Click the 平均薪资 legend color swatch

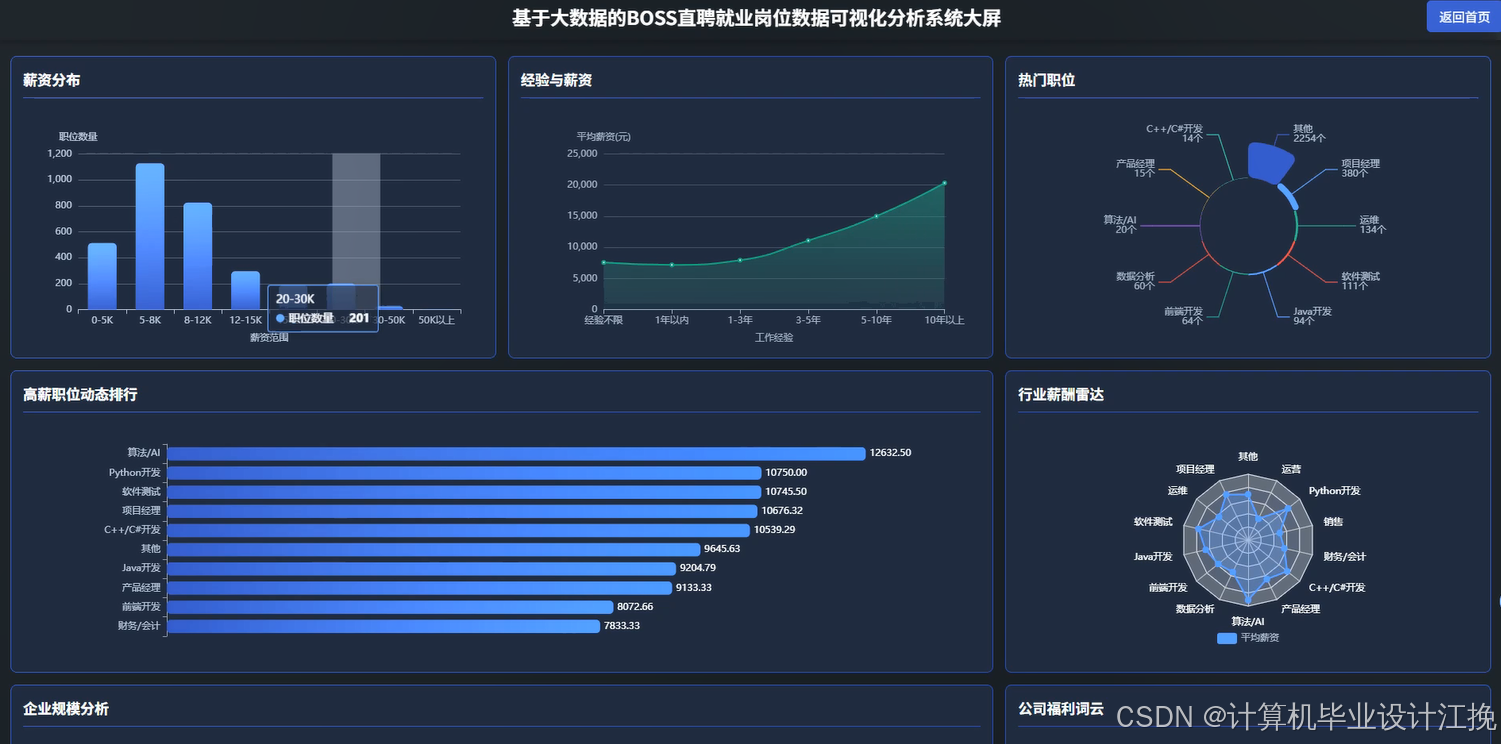coord(1226,638)
